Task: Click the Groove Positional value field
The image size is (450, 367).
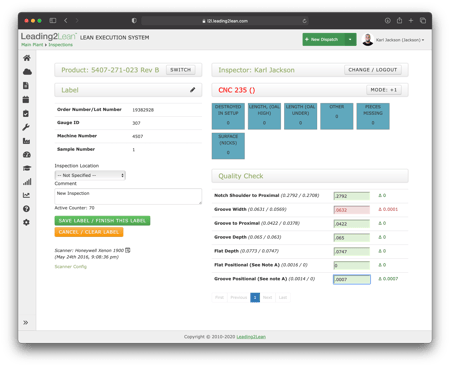Action: pos(352,279)
